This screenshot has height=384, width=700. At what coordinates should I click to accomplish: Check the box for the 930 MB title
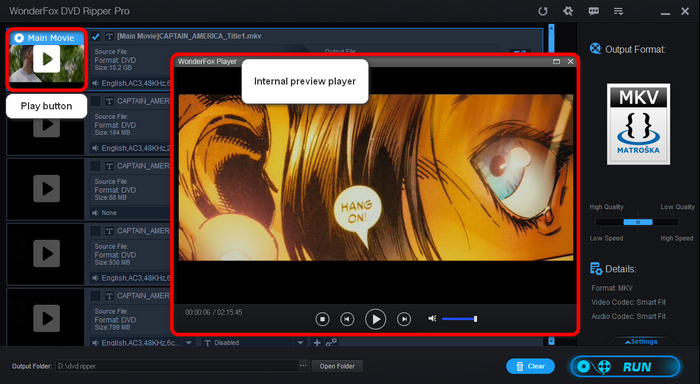click(95, 231)
